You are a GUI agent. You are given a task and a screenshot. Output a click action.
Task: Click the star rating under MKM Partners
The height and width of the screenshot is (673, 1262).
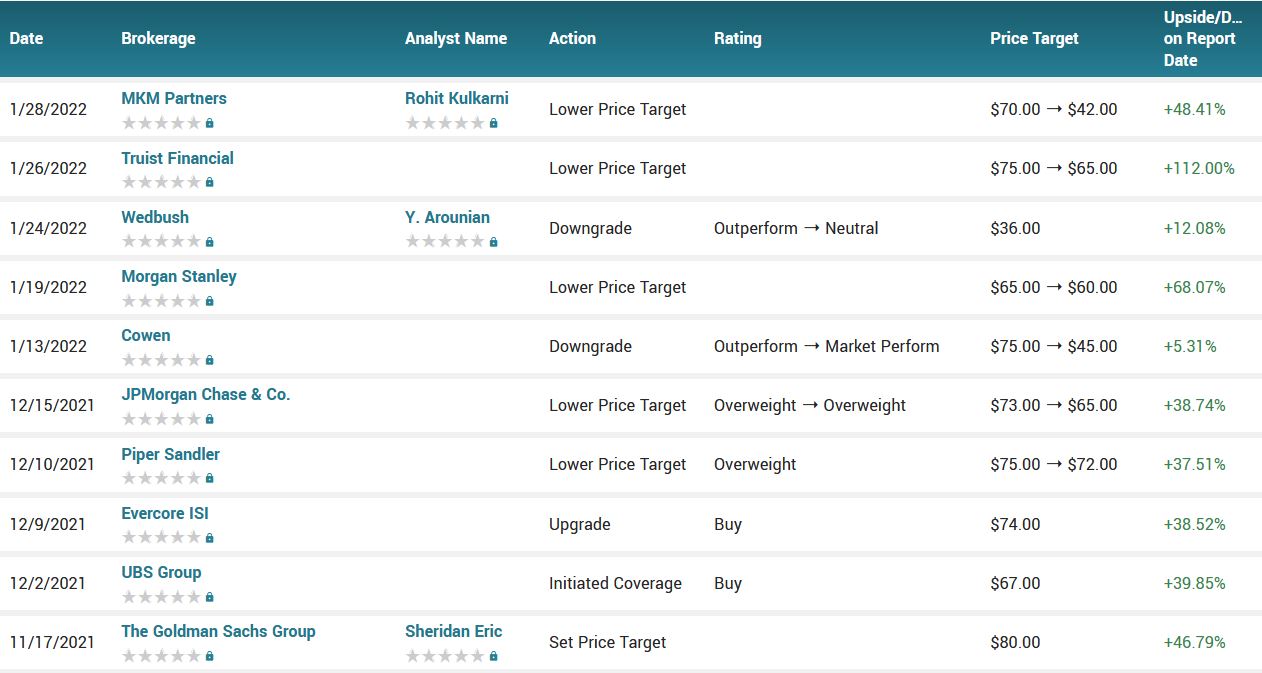pyautogui.click(x=161, y=123)
